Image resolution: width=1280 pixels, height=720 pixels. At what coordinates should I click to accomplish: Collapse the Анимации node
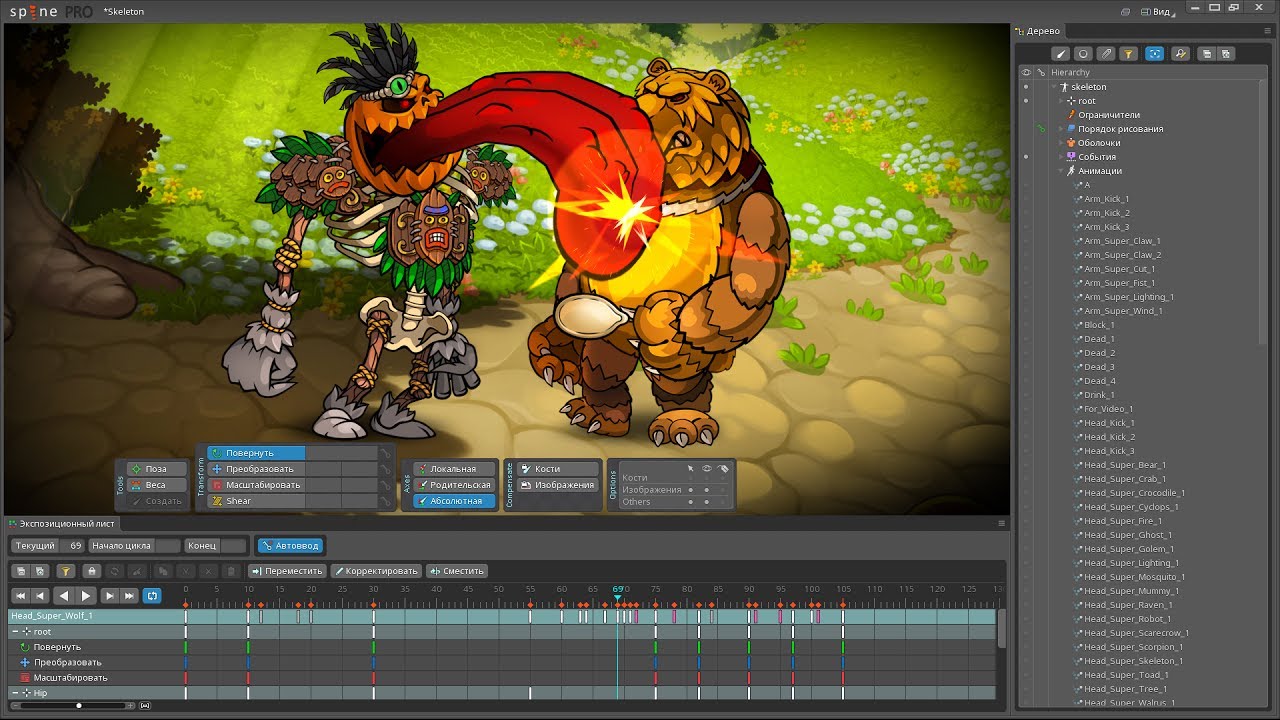[1061, 171]
